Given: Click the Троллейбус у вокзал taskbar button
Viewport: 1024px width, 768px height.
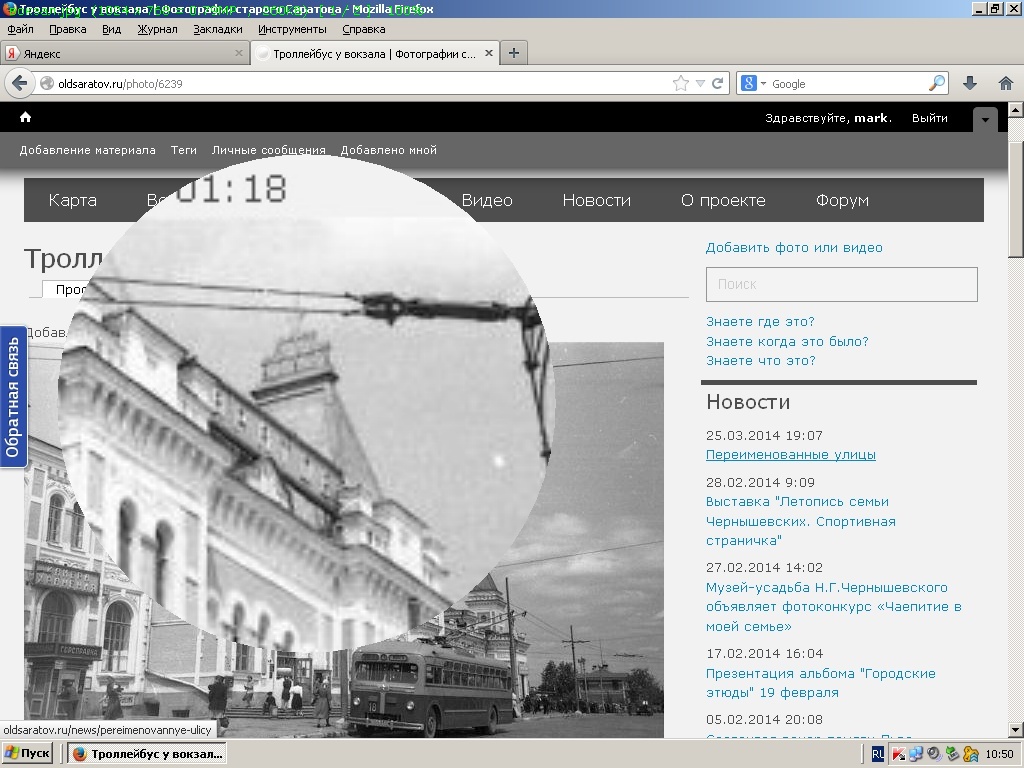Looking at the screenshot, I should [147, 754].
